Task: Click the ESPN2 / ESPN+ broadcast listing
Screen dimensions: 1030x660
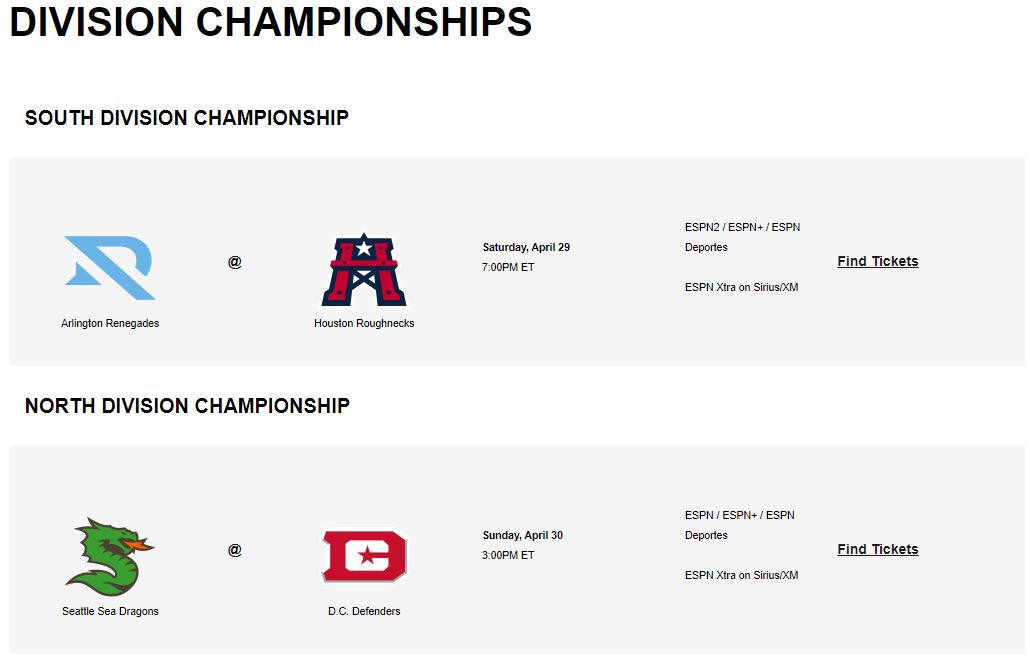Action: (x=742, y=227)
